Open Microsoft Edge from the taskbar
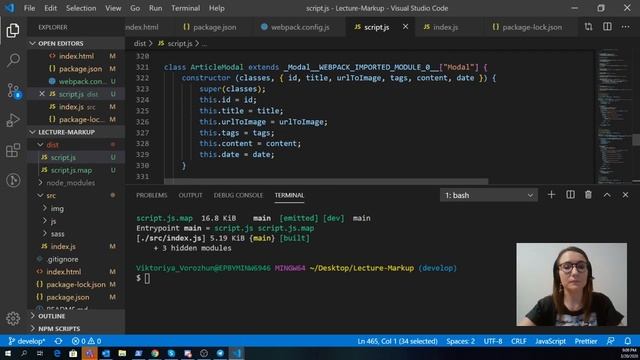Image resolution: width=640 pixels, height=360 pixels. tap(57, 353)
